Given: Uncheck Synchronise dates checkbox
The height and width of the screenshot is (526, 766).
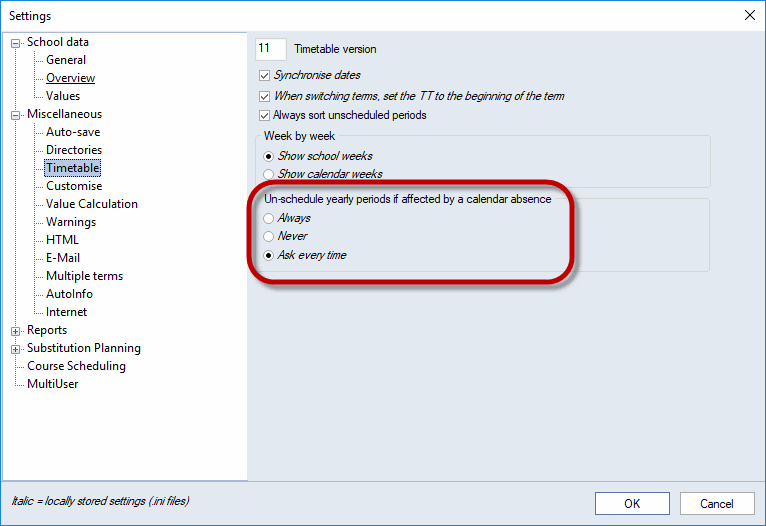Looking at the screenshot, I should click(264, 75).
